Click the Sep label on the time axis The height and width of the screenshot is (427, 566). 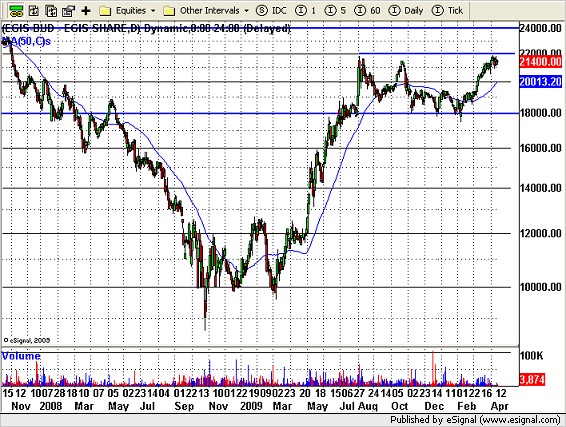tap(184, 406)
